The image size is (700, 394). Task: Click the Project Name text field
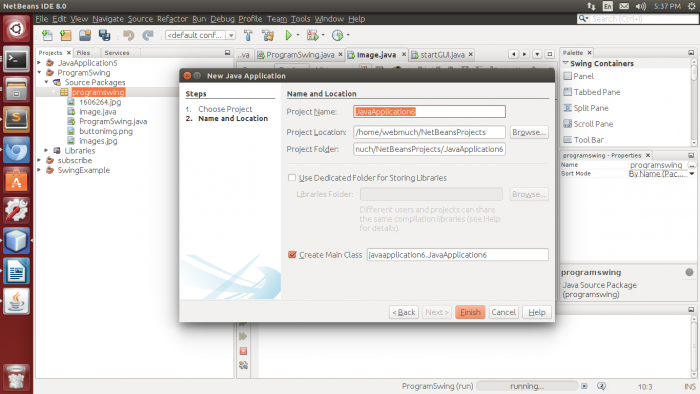point(429,112)
